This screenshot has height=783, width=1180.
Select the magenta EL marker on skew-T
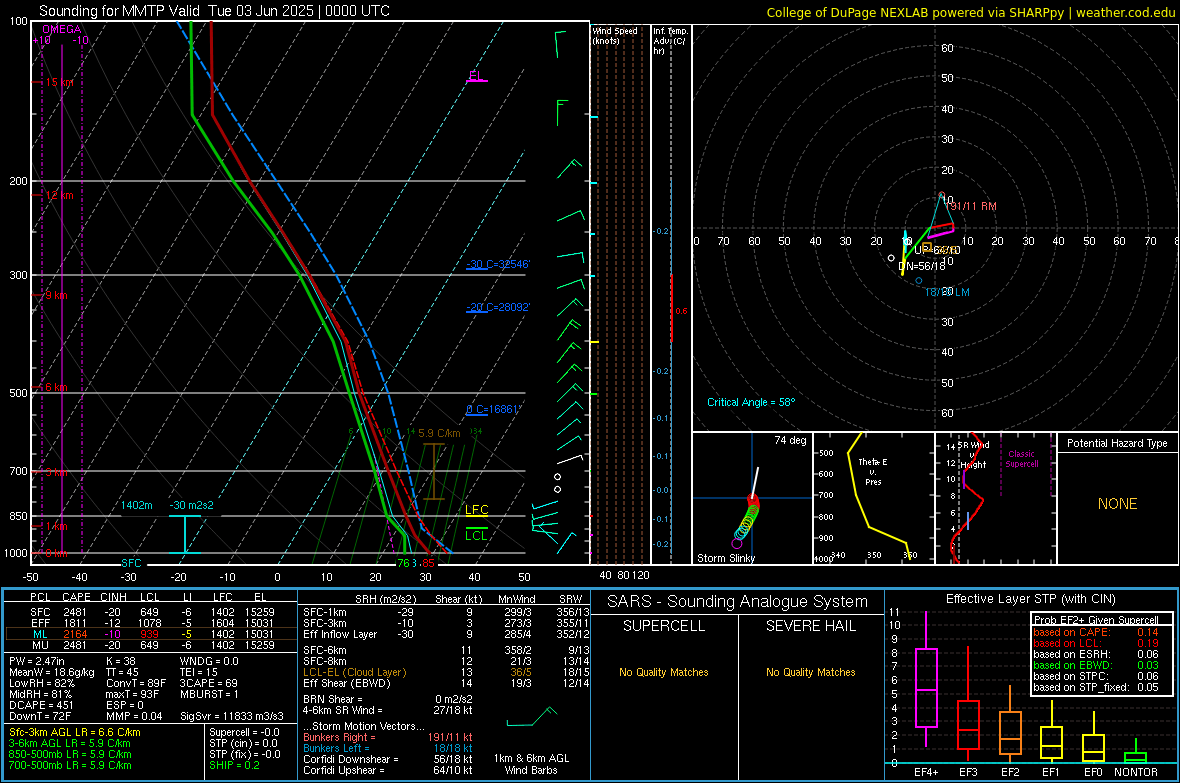(476, 76)
